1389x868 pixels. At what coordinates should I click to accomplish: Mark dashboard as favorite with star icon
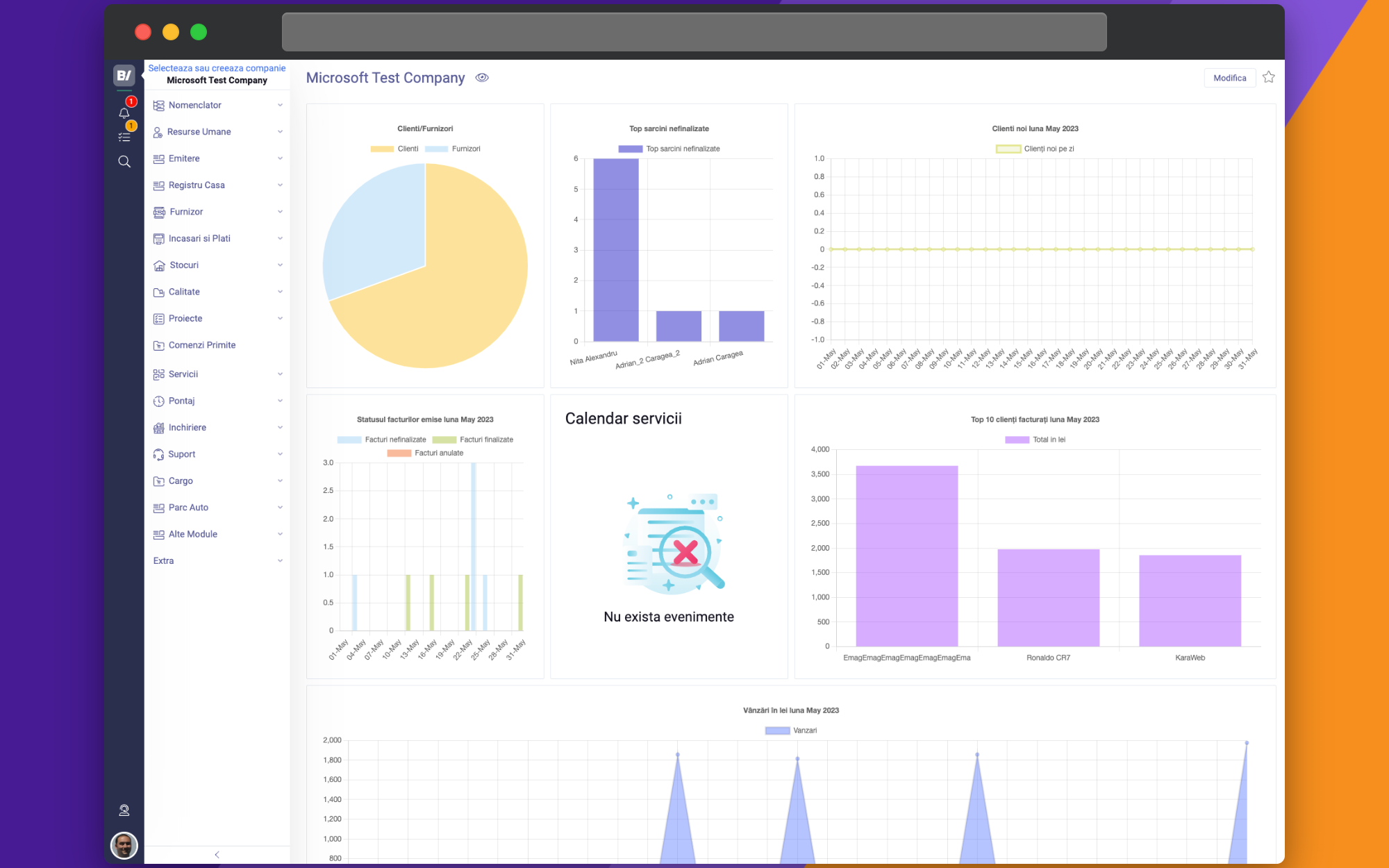click(x=1269, y=77)
